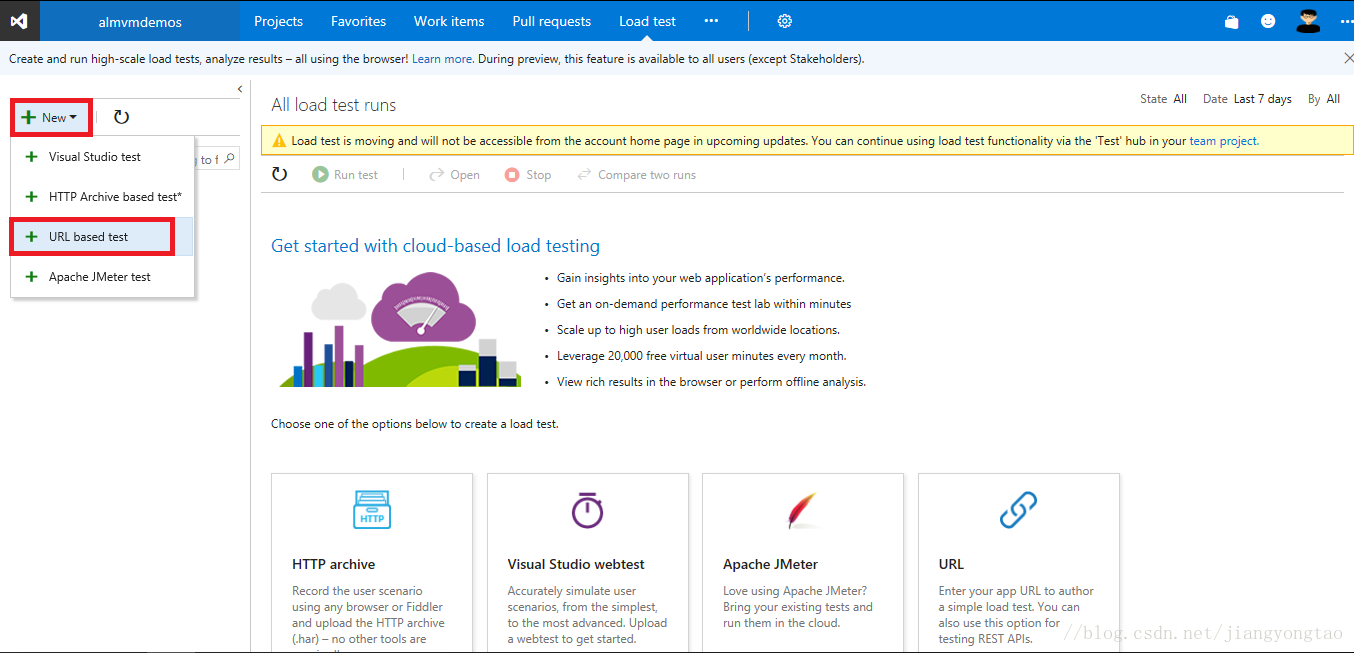The height and width of the screenshot is (653, 1354).
Task: Open the Date Last 7 days filter
Action: point(1247,99)
